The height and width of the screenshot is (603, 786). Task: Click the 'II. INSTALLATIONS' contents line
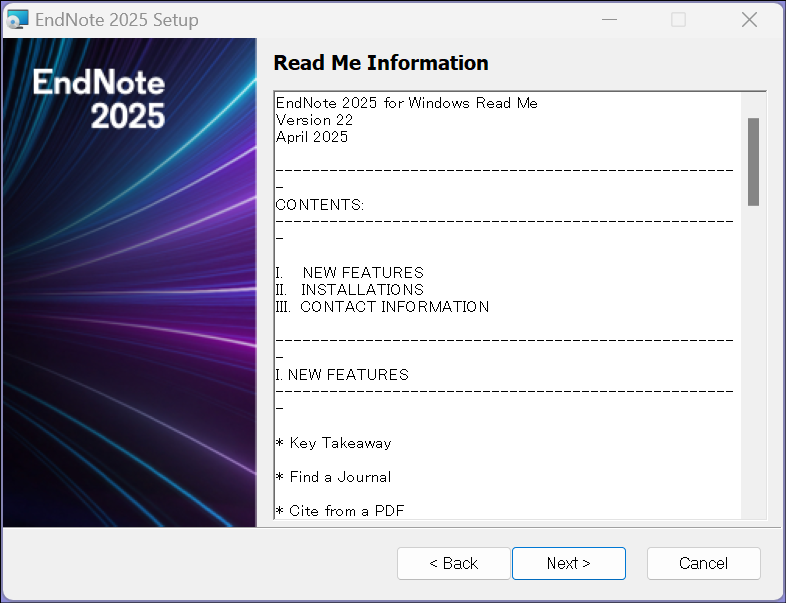pyautogui.click(x=349, y=290)
